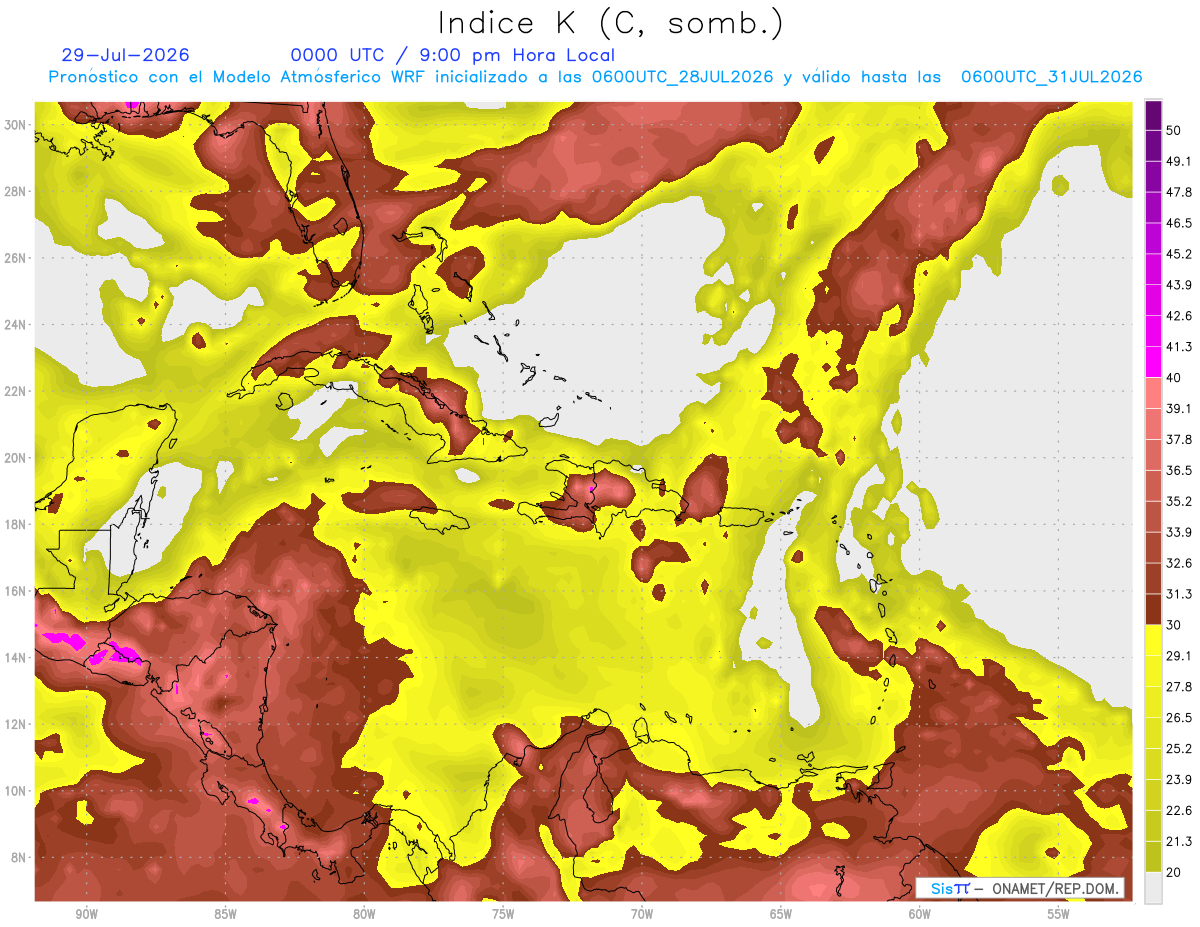Click the longitude label "70W"
This screenshot has height=927, width=1200.
pyautogui.click(x=642, y=914)
